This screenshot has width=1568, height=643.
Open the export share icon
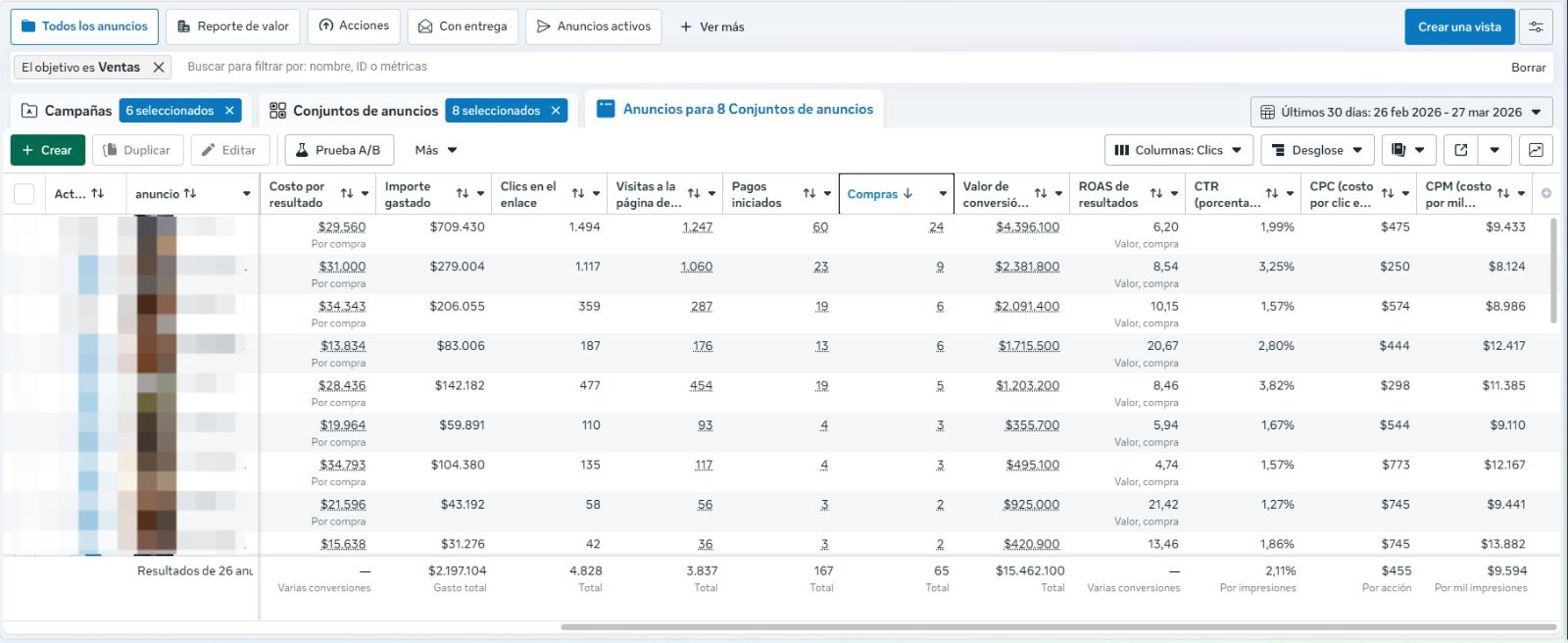click(x=1461, y=150)
